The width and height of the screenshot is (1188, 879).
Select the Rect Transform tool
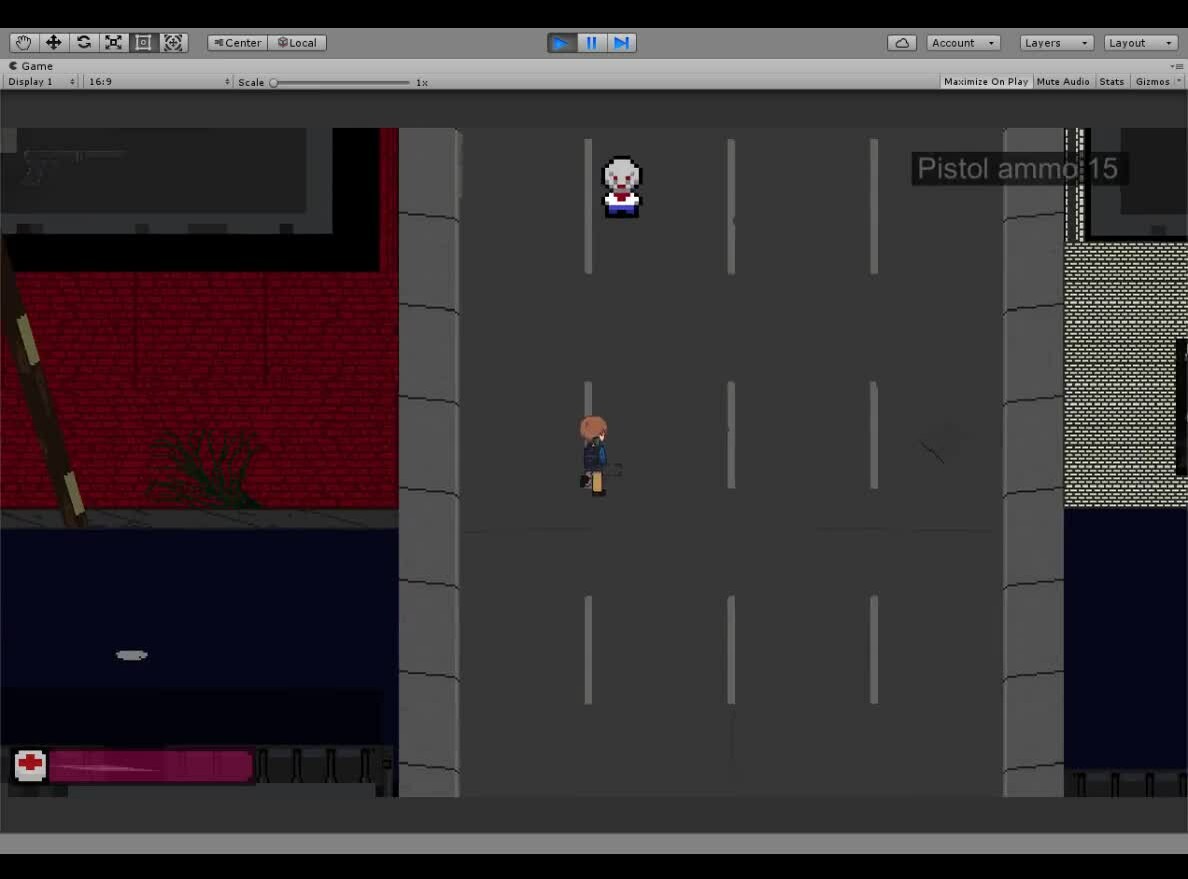pos(143,43)
